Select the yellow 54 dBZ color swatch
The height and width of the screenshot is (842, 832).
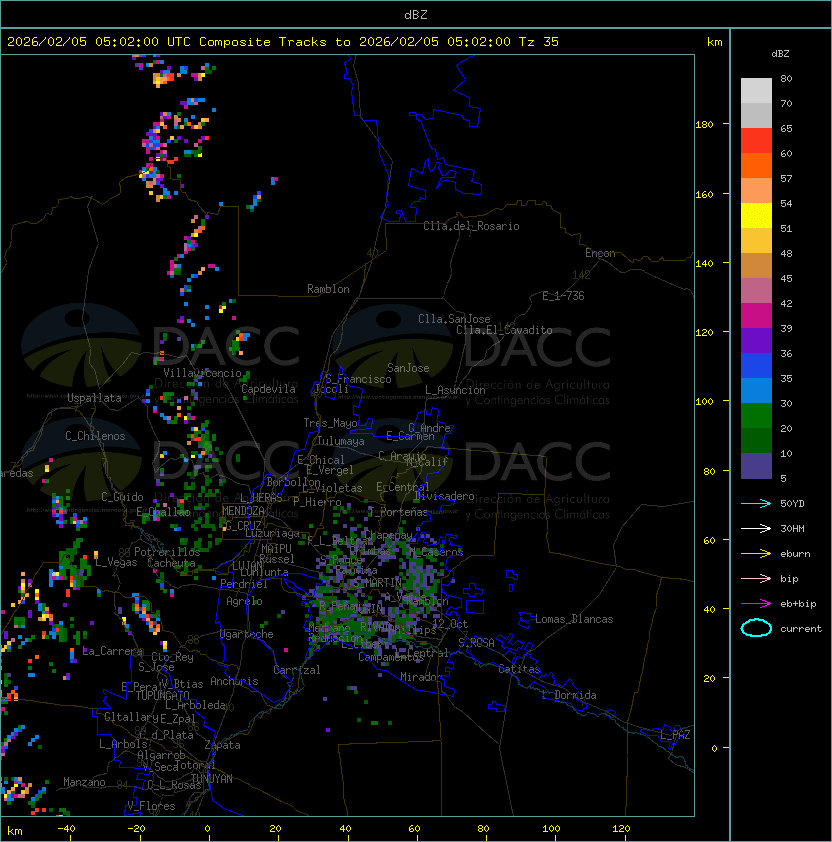pyautogui.click(x=756, y=215)
